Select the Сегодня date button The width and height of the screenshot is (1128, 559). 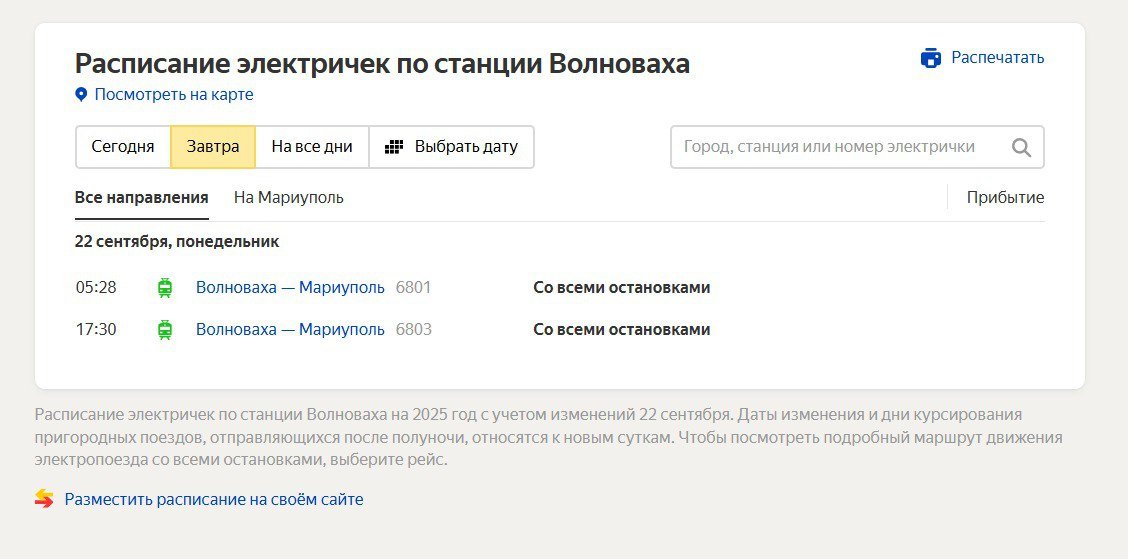(123, 147)
